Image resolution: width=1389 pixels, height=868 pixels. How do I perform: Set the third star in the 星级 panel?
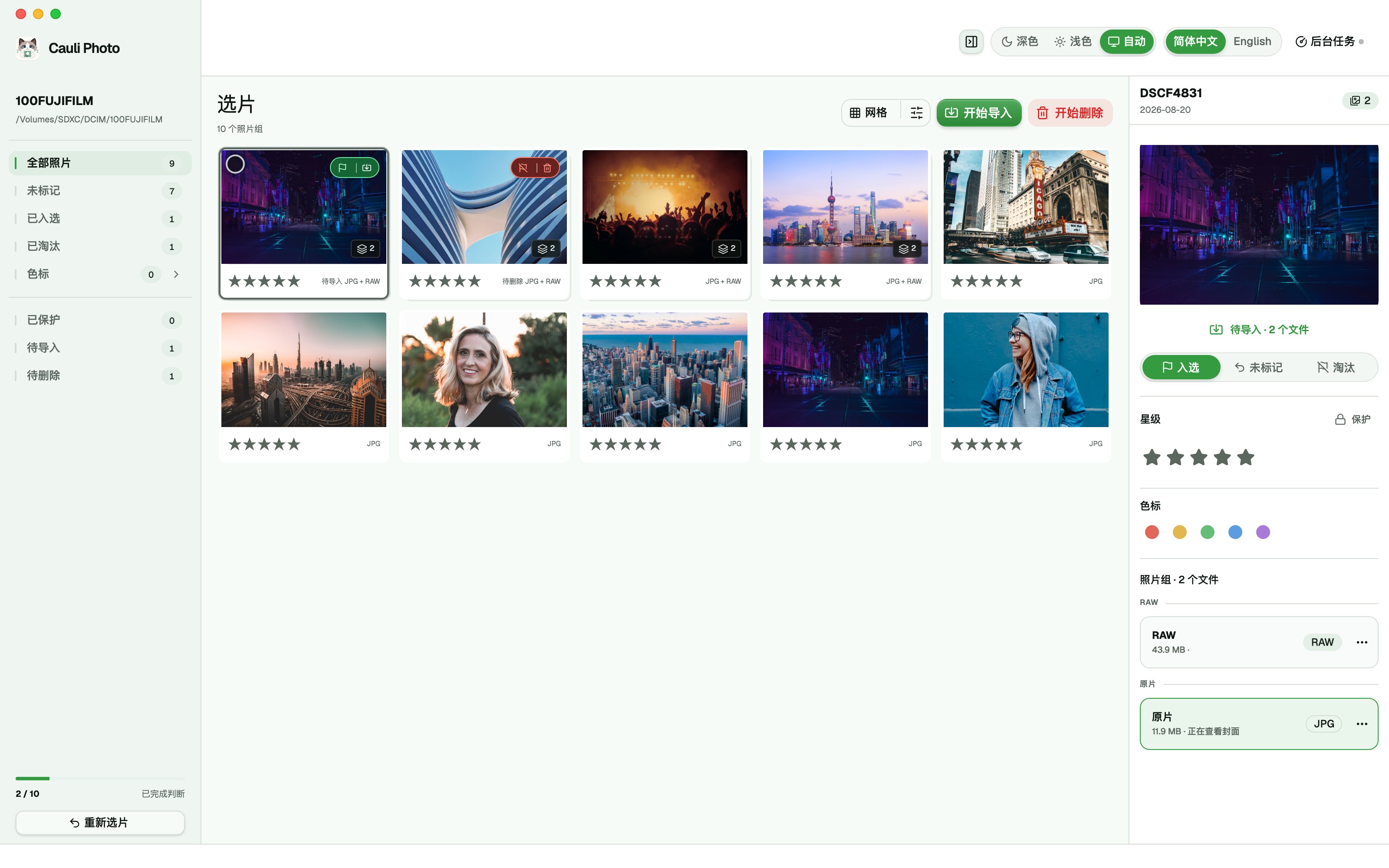1198,457
